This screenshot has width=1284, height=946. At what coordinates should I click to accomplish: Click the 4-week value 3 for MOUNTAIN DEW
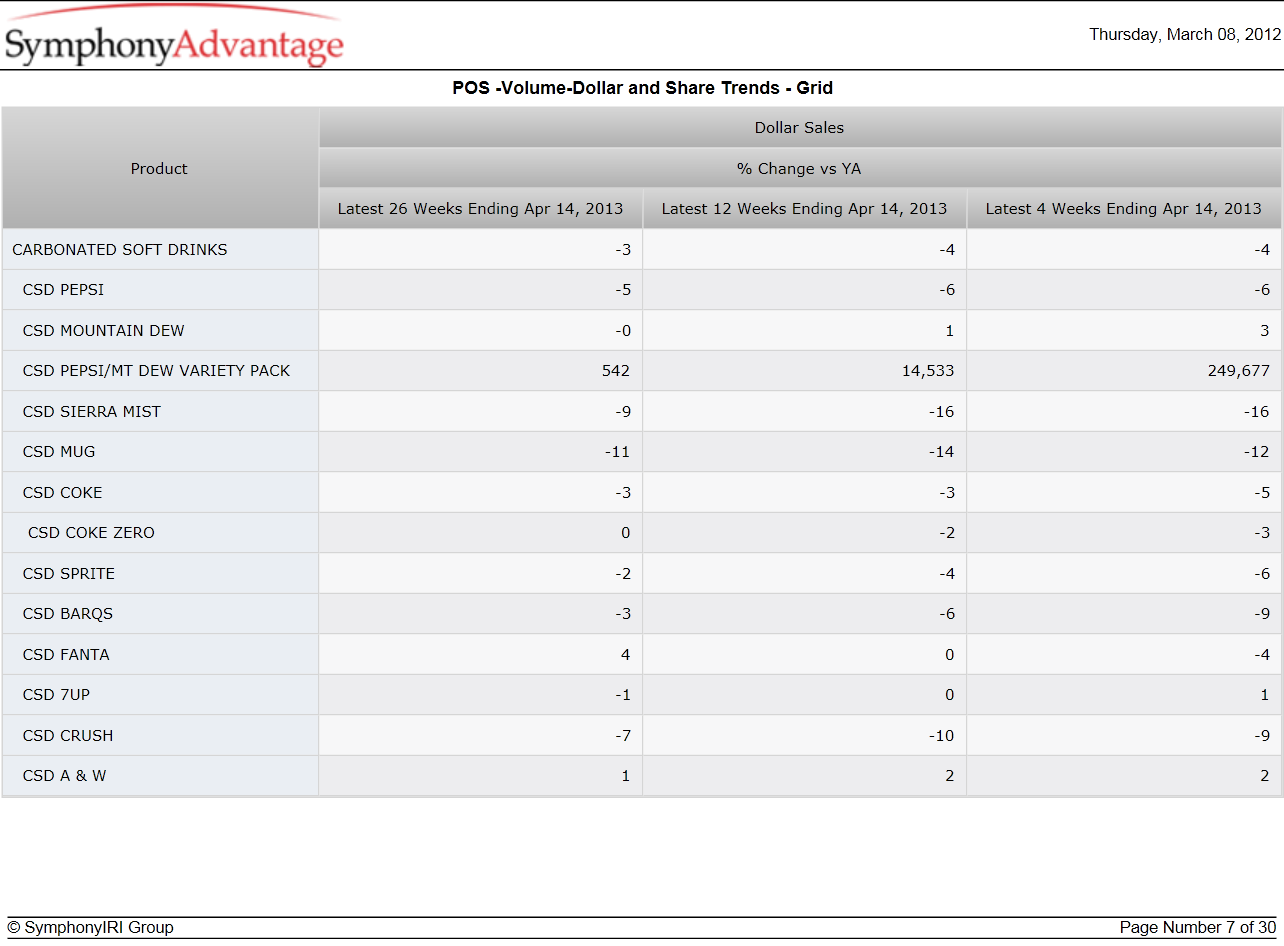(x=1265, y=331)
